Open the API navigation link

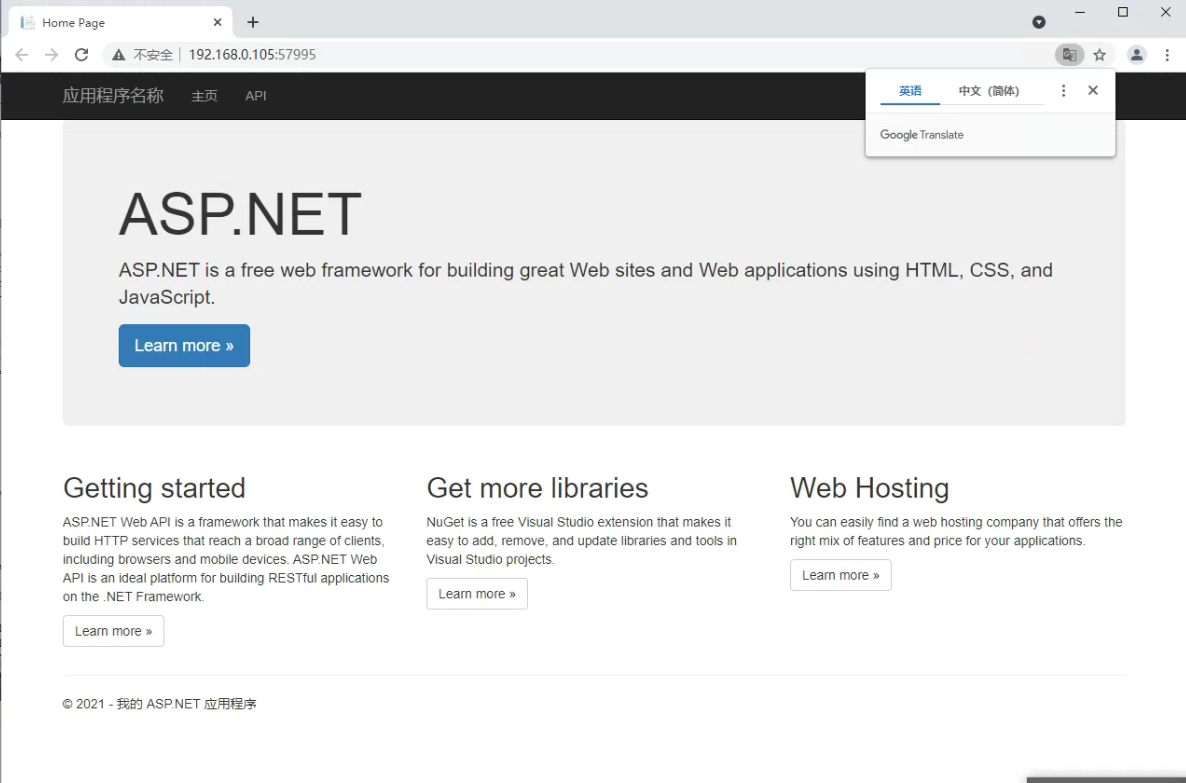[256, 96]
